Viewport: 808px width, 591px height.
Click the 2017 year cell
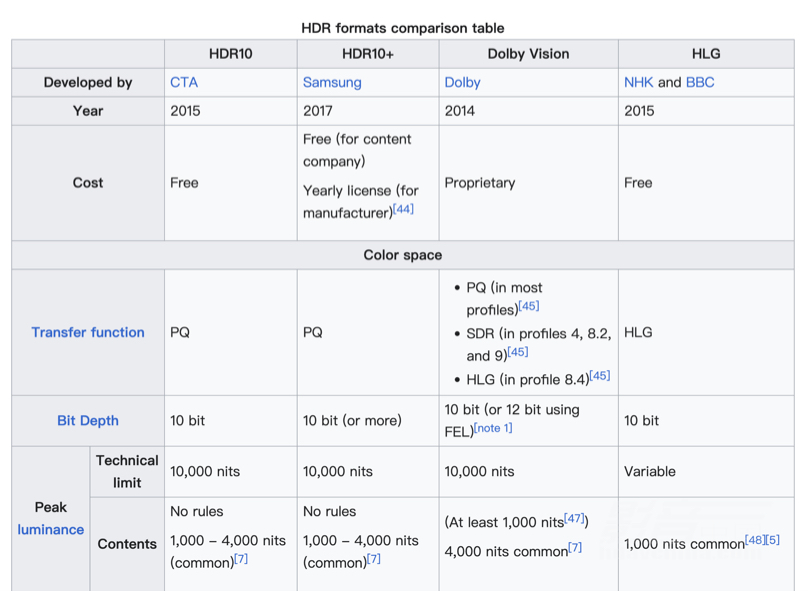point(368,111)
